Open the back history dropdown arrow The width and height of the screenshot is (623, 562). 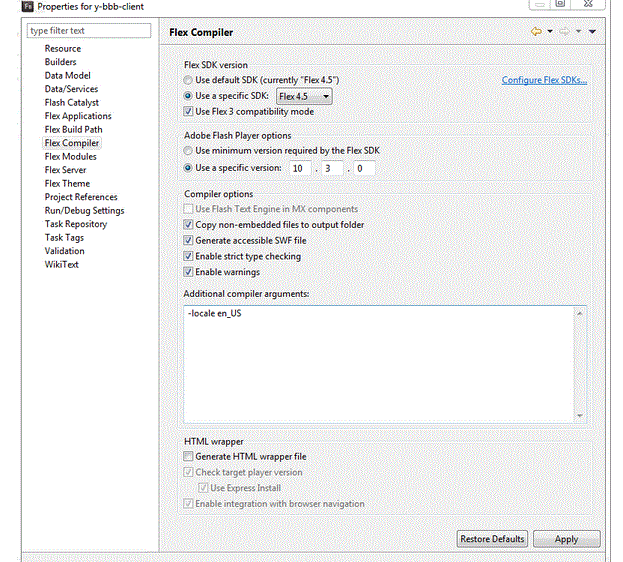[550, 32]
